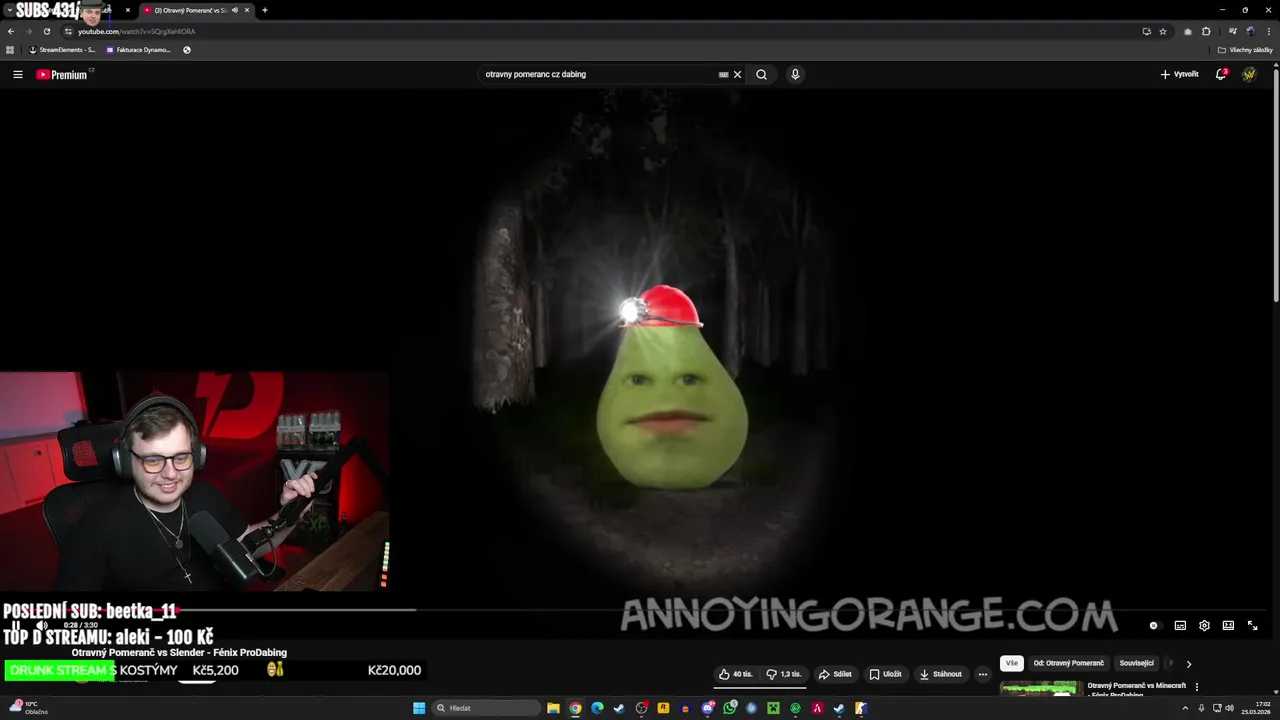Open Discord from taskbar
This screenshot has width=1280, height=720.
tap(708, 708)
